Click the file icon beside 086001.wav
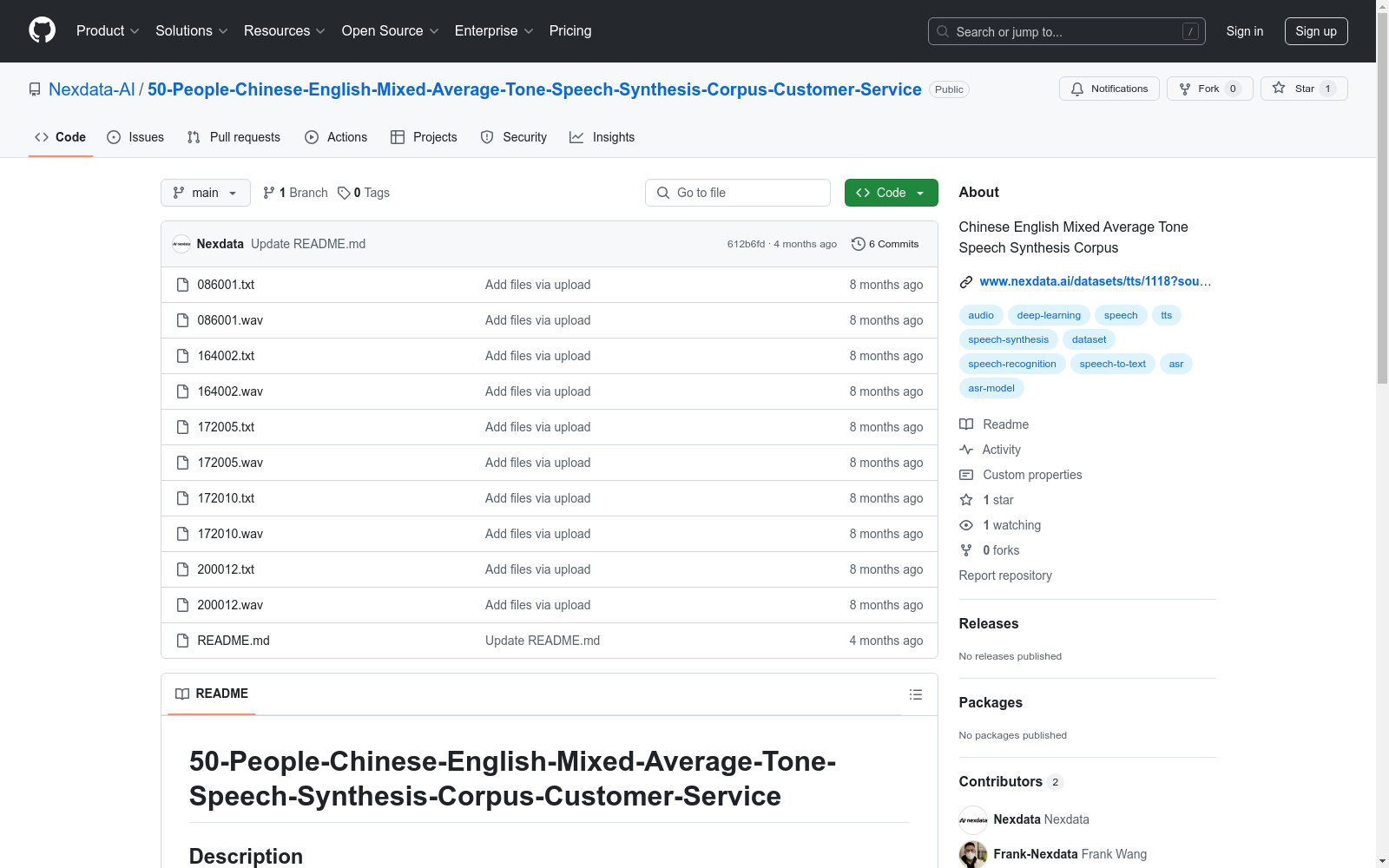The height and width of the screenshot is (868, 1389). 182,320
